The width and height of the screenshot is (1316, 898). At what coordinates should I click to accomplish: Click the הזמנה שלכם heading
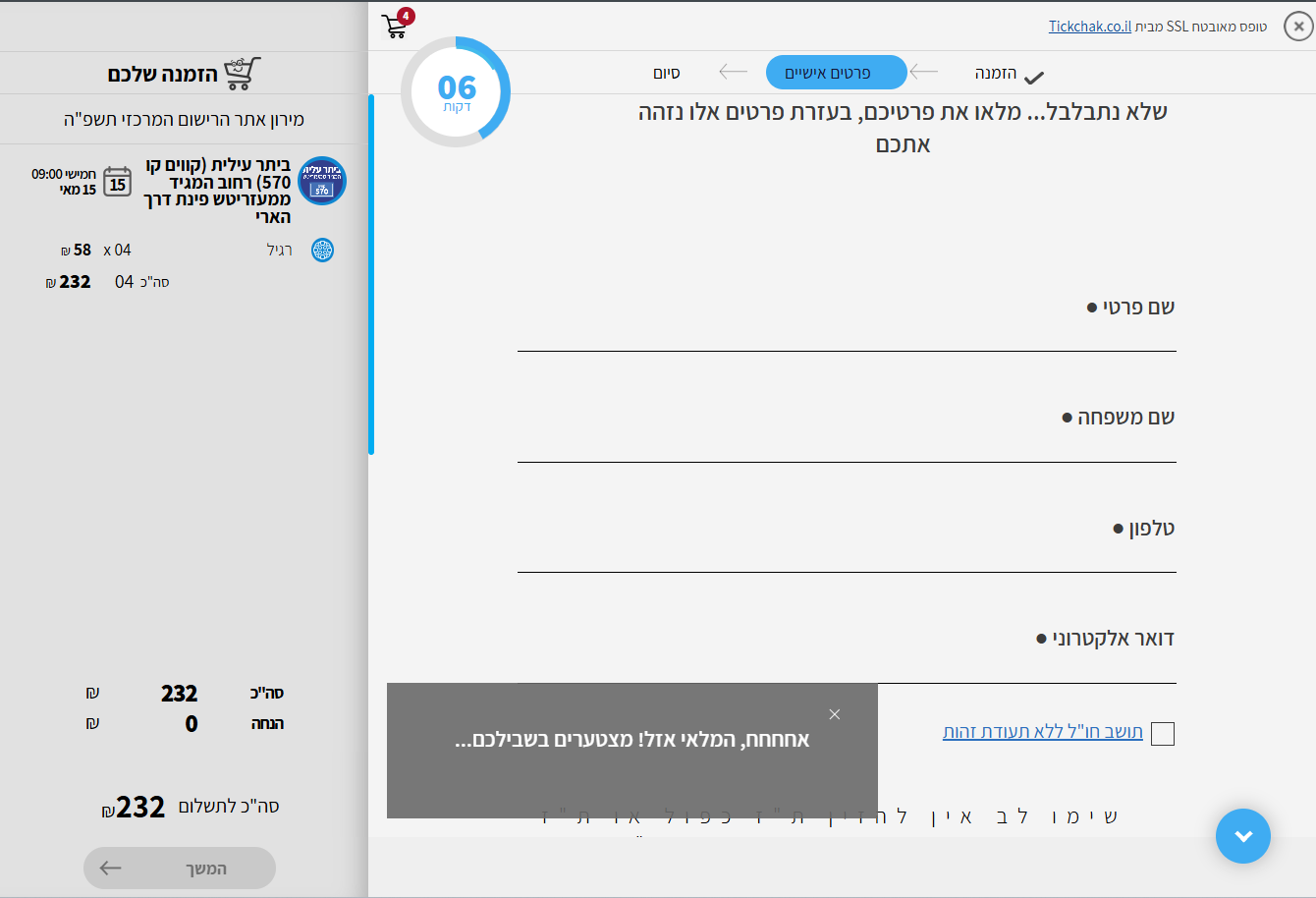point(162,75)
